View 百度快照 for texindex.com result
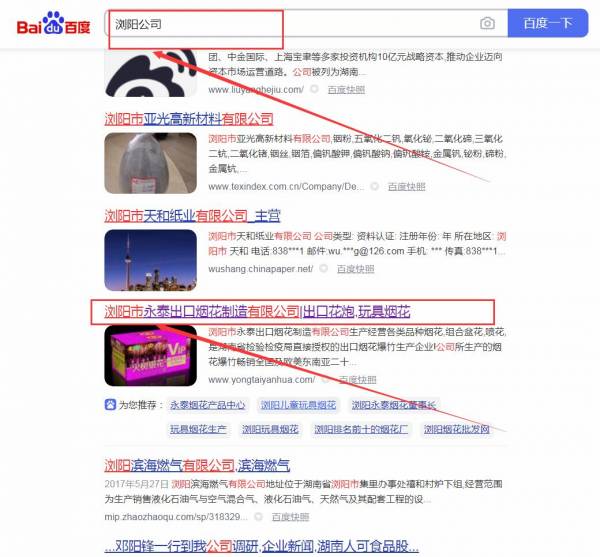600x557 pixels. [407, 187]
